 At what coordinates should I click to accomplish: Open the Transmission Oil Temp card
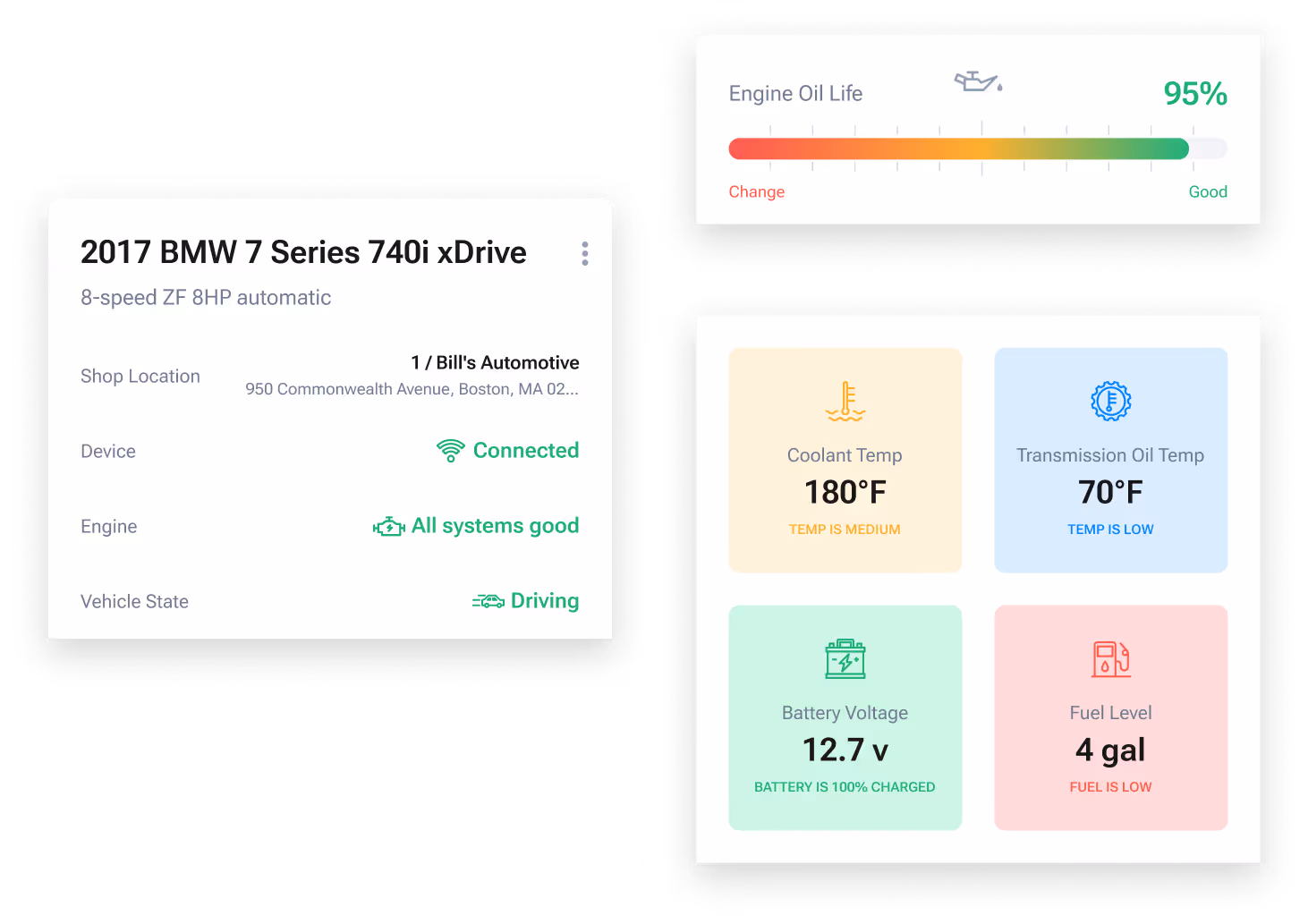coord(1110,460)
